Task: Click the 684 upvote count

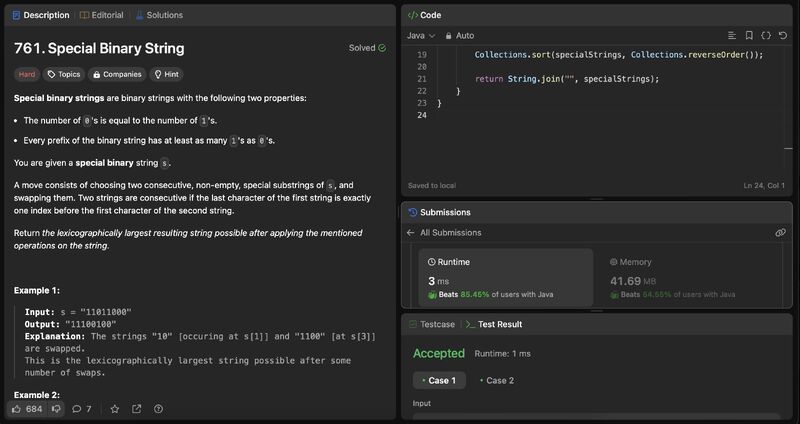Action: pyautogui.click(x=34, y=409)
